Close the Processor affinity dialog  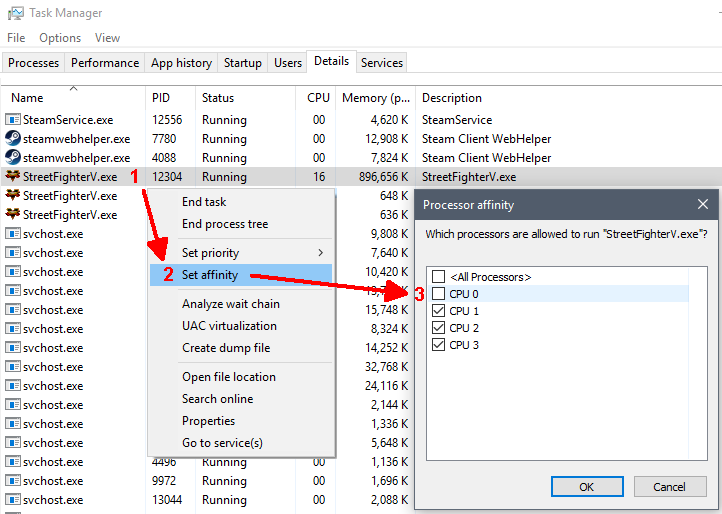coord(702,204)
